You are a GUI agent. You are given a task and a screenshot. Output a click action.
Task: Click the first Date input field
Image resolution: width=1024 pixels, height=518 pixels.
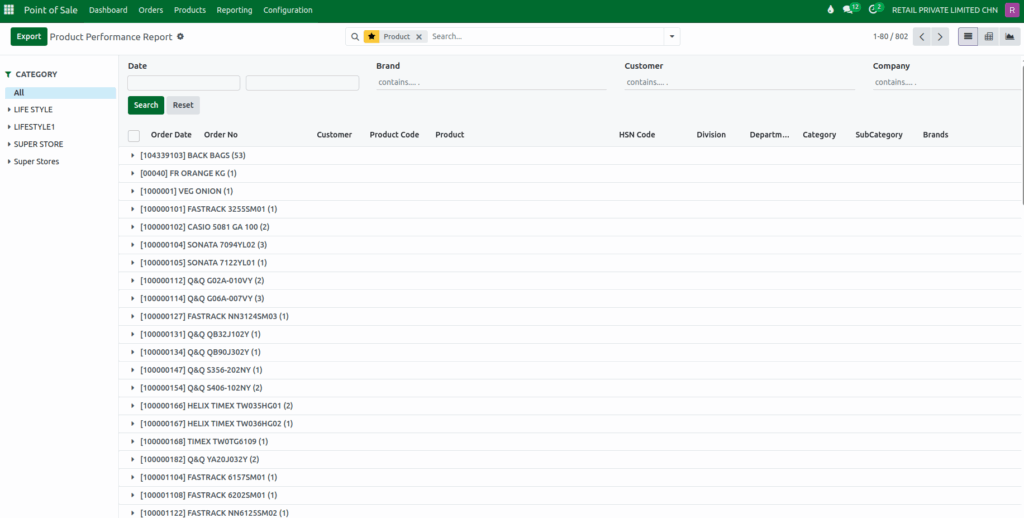click(184, 83)
